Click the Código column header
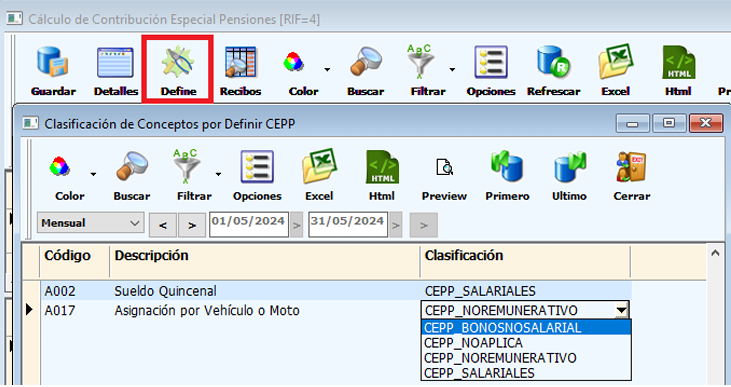 pyautogui.click(x=75, y=262)
